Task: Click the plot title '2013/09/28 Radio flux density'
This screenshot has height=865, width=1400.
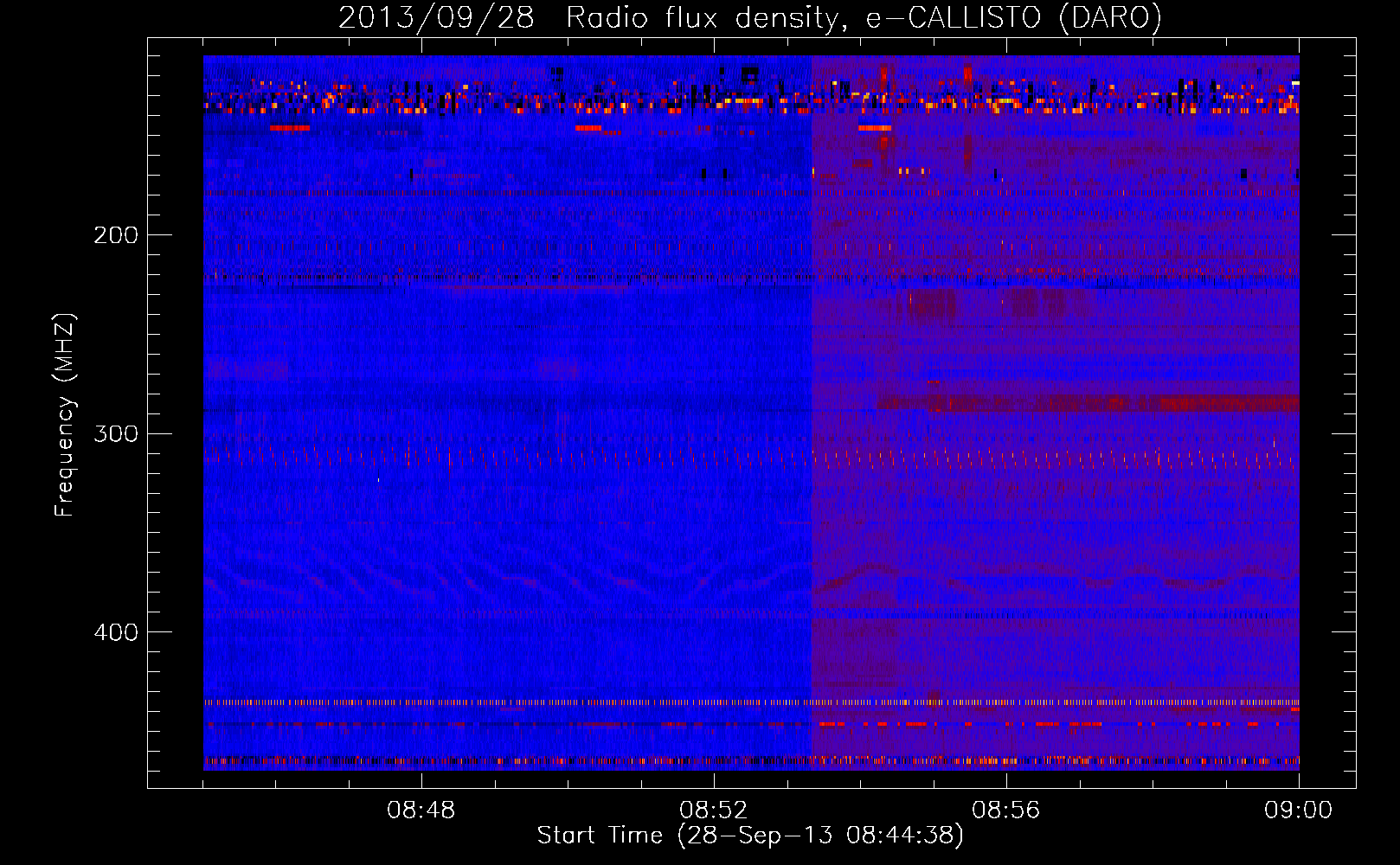Action: [x=749, y=17]
